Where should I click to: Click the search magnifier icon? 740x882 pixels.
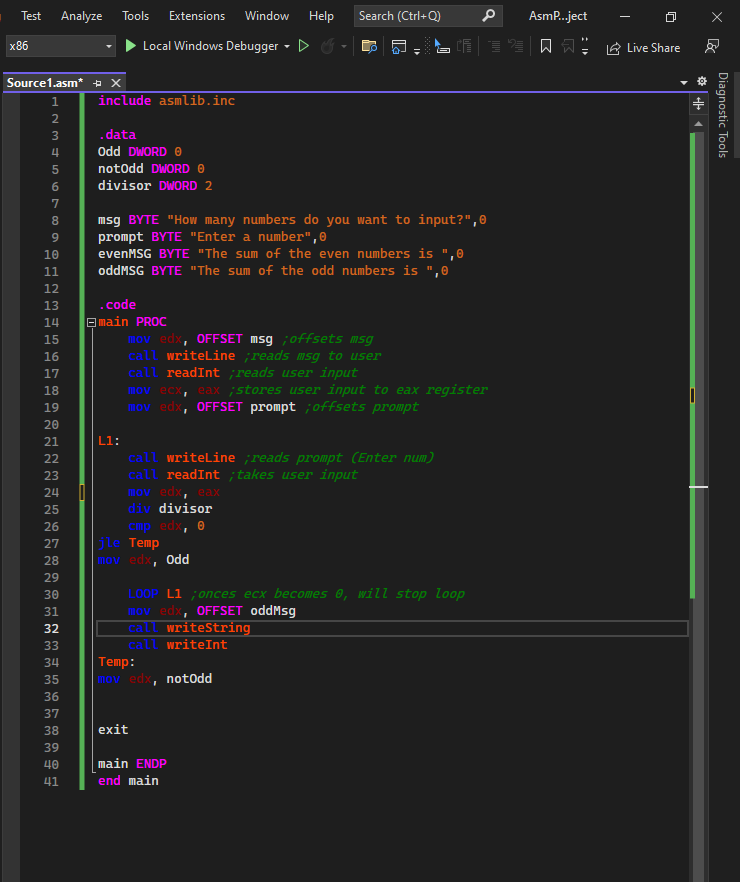point(488,16)
